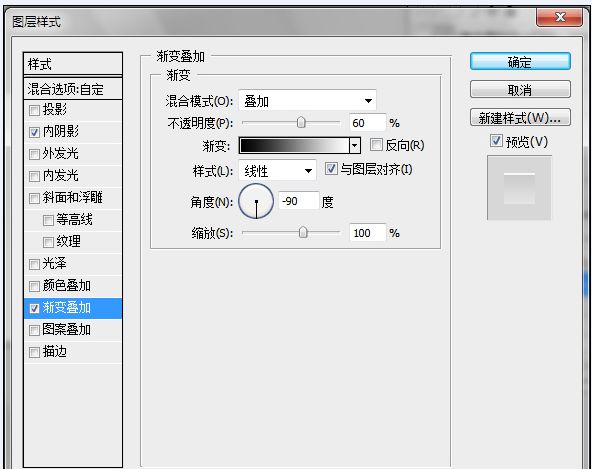Click the 新建样式(W)... button
The width and height of the screenshot is (592, 469).
point(520,118)
